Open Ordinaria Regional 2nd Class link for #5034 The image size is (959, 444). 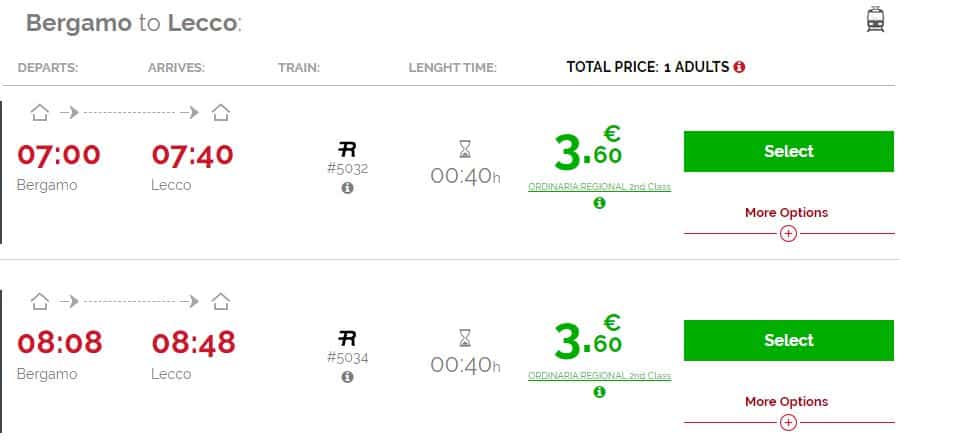[x=599, y=376]
